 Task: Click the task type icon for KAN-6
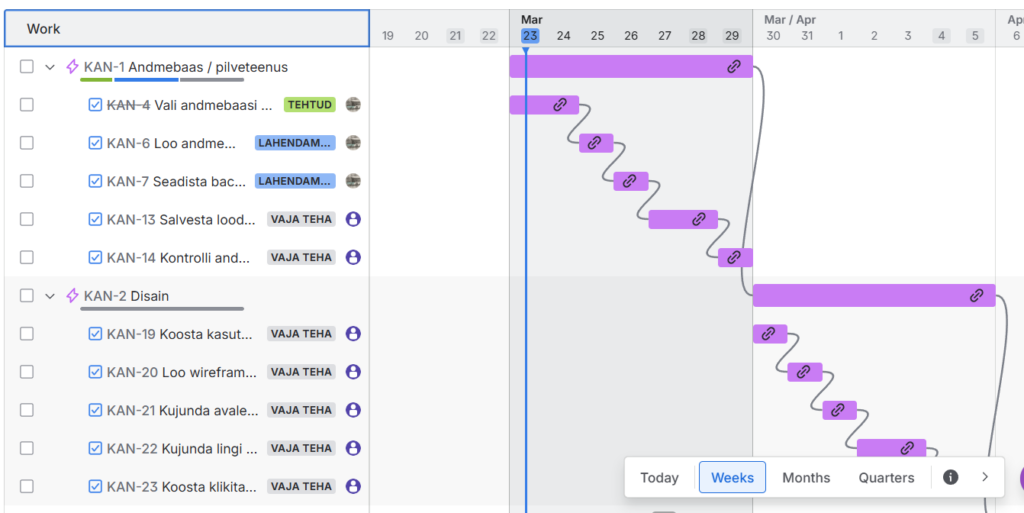(x=95, y=143)
